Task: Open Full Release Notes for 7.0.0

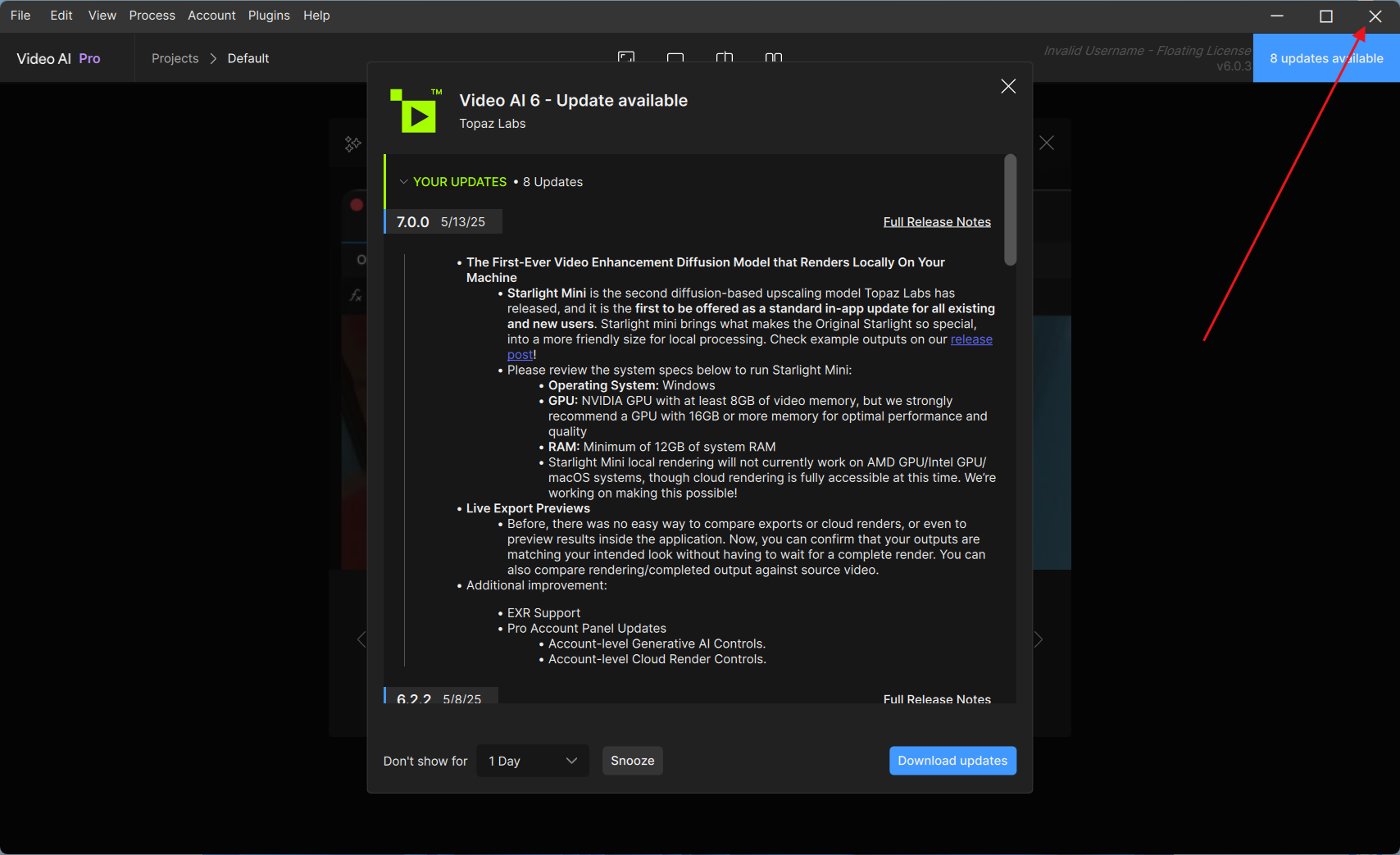Action: coord(937,222)
